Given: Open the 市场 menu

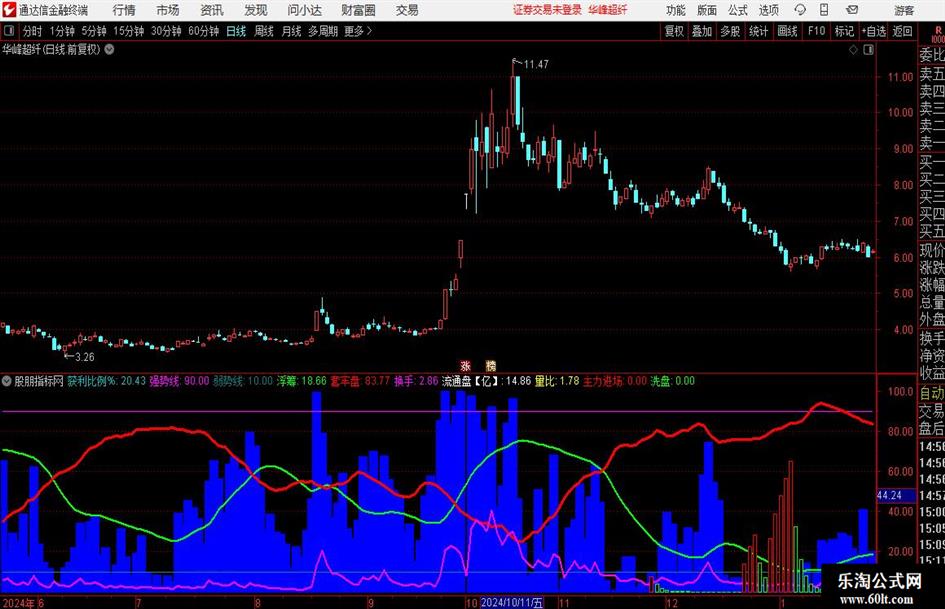Looking at the screenshot, I should [168, 10].
